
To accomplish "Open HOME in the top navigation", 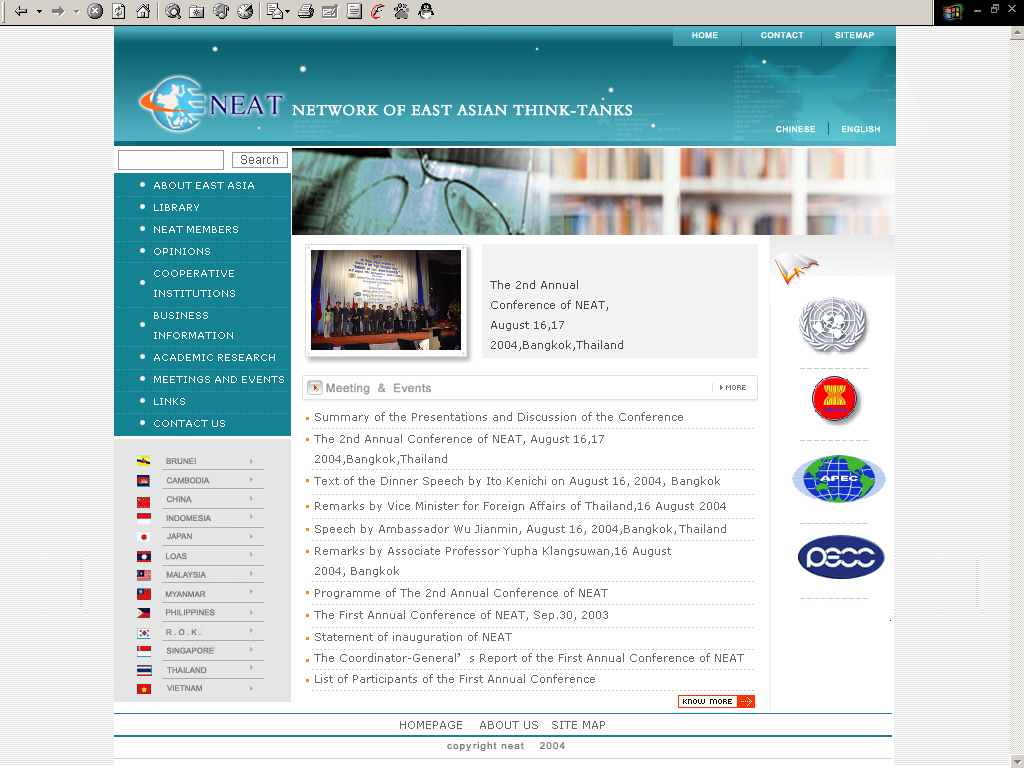I will point(705,35).
